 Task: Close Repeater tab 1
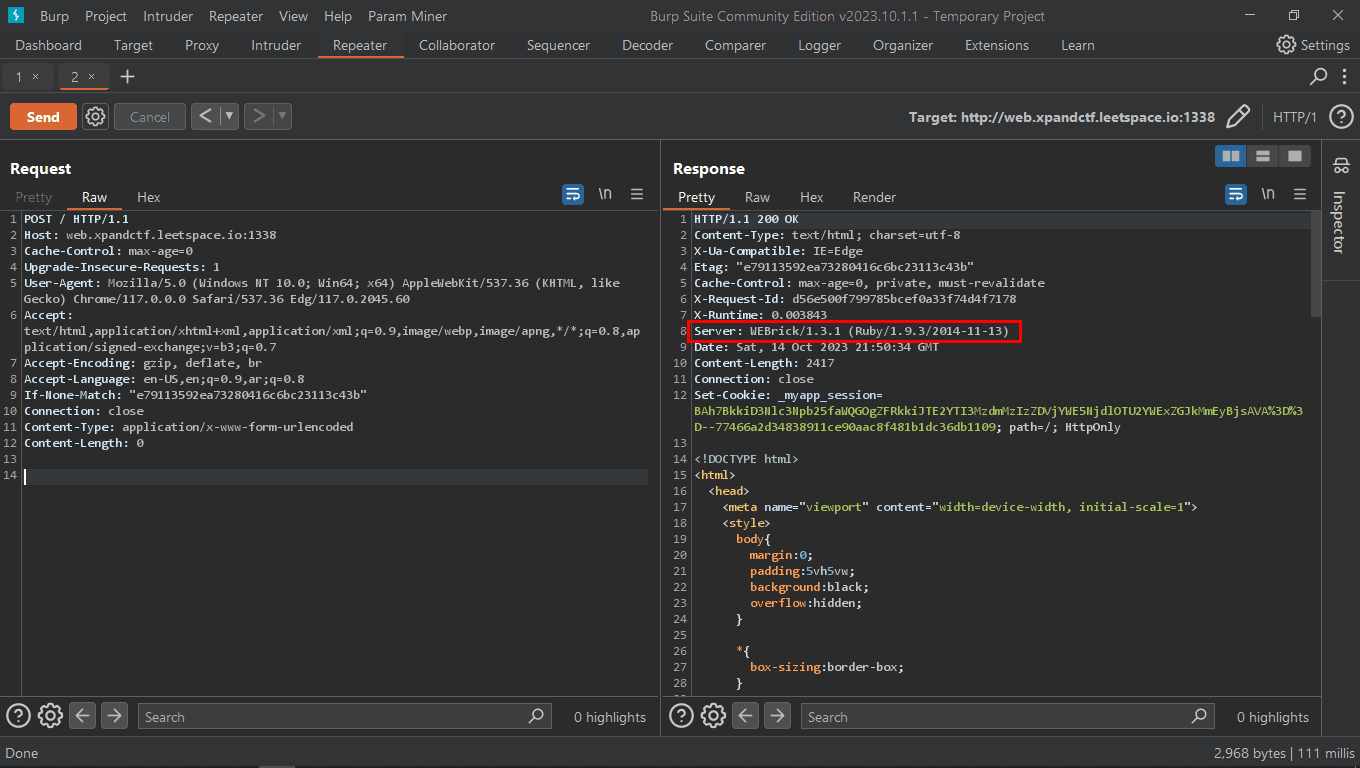(36, 77)
